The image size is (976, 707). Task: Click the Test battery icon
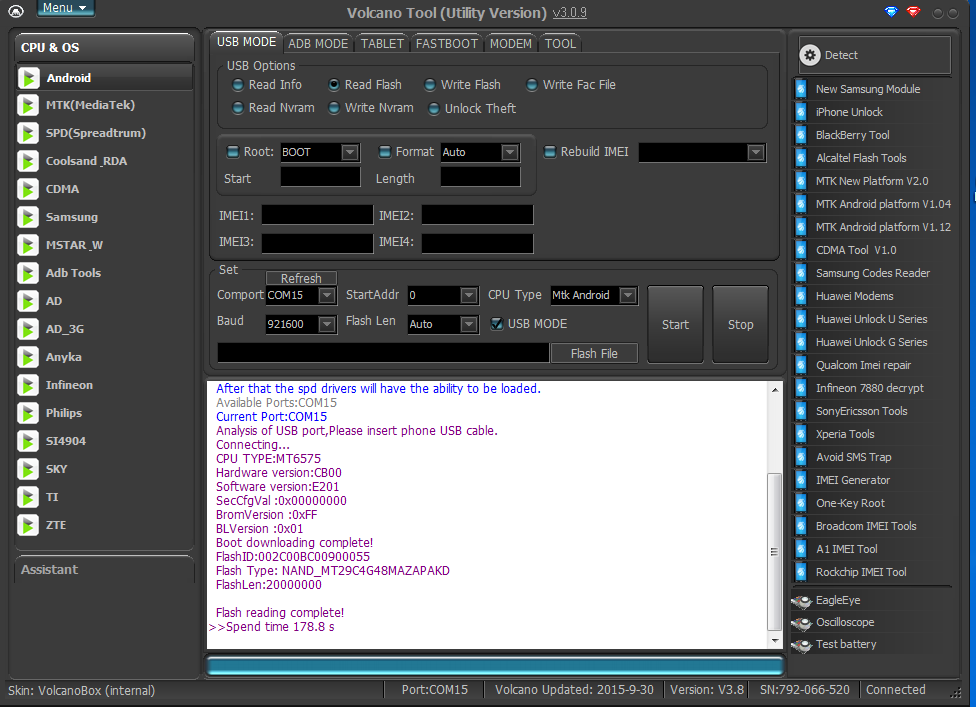pyautogui.click(x=801, y=645)
